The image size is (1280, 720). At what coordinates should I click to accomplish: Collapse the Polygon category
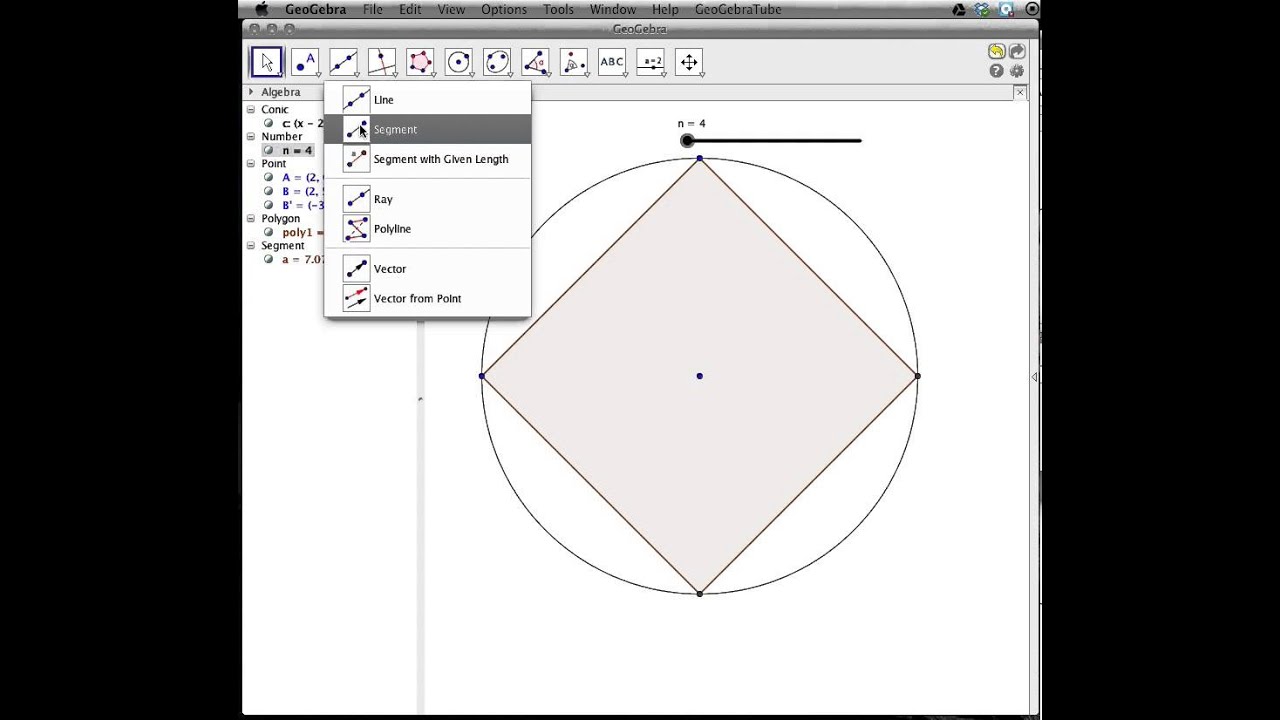coord(251,218)
